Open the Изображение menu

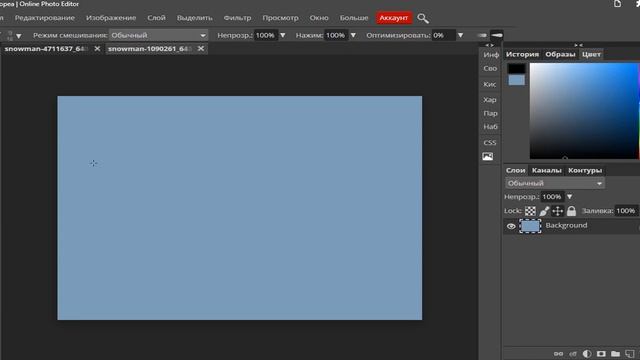[x=111, y=18]
